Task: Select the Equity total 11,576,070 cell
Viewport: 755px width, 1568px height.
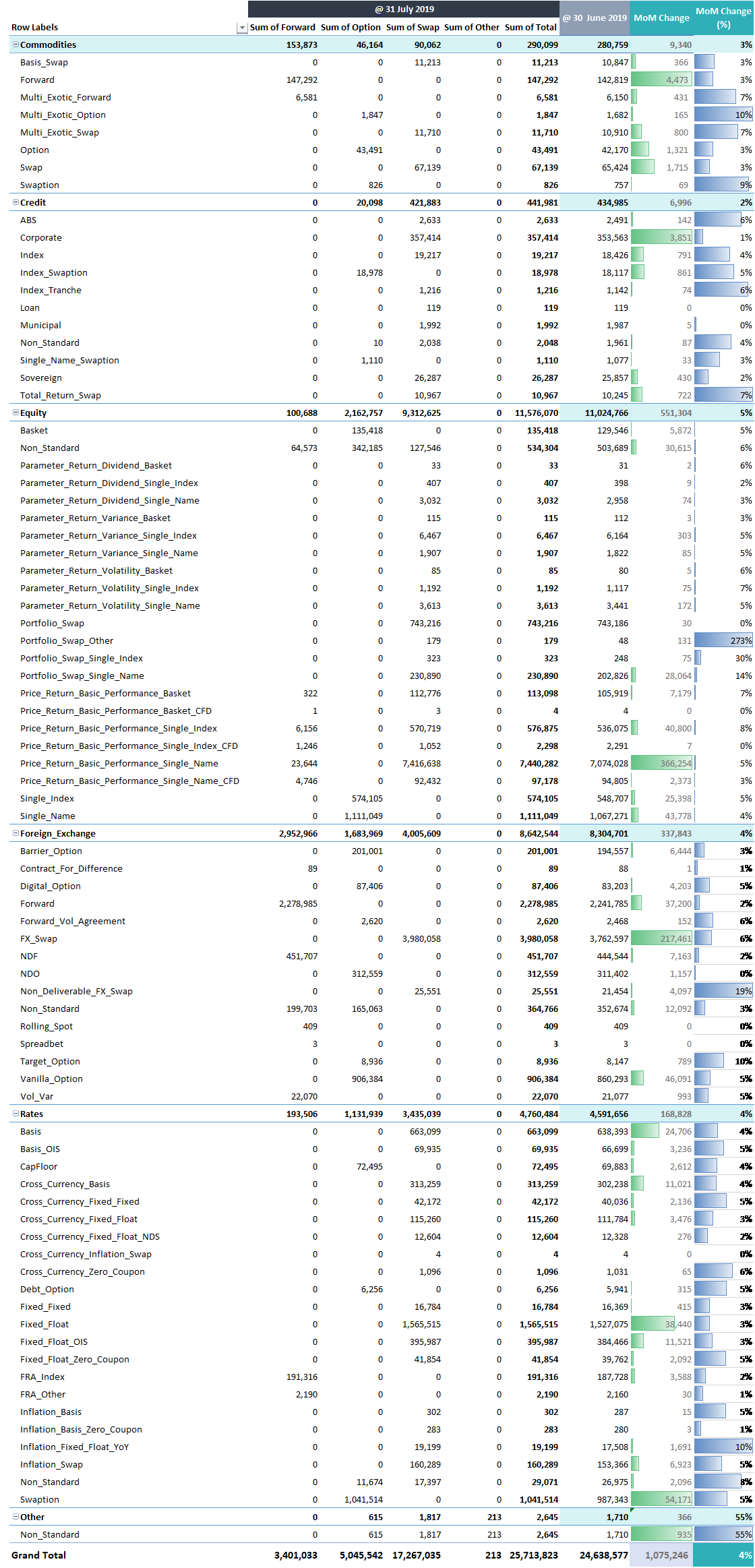Action: pyautogui.click(x=536, y=413)
